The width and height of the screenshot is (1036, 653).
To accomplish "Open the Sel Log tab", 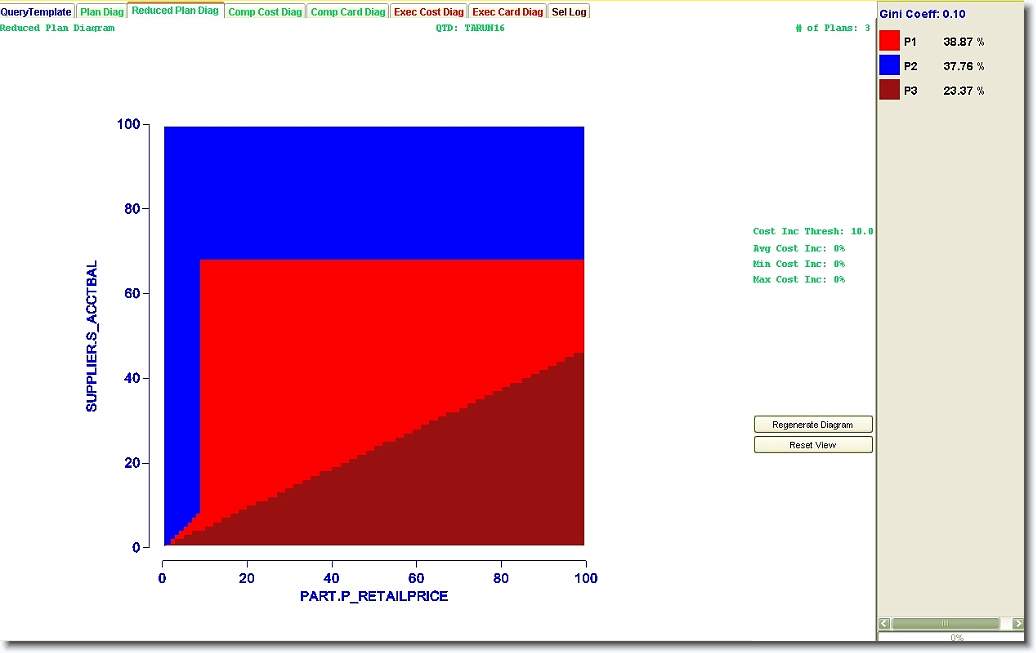I will click(x=570, y=12).
